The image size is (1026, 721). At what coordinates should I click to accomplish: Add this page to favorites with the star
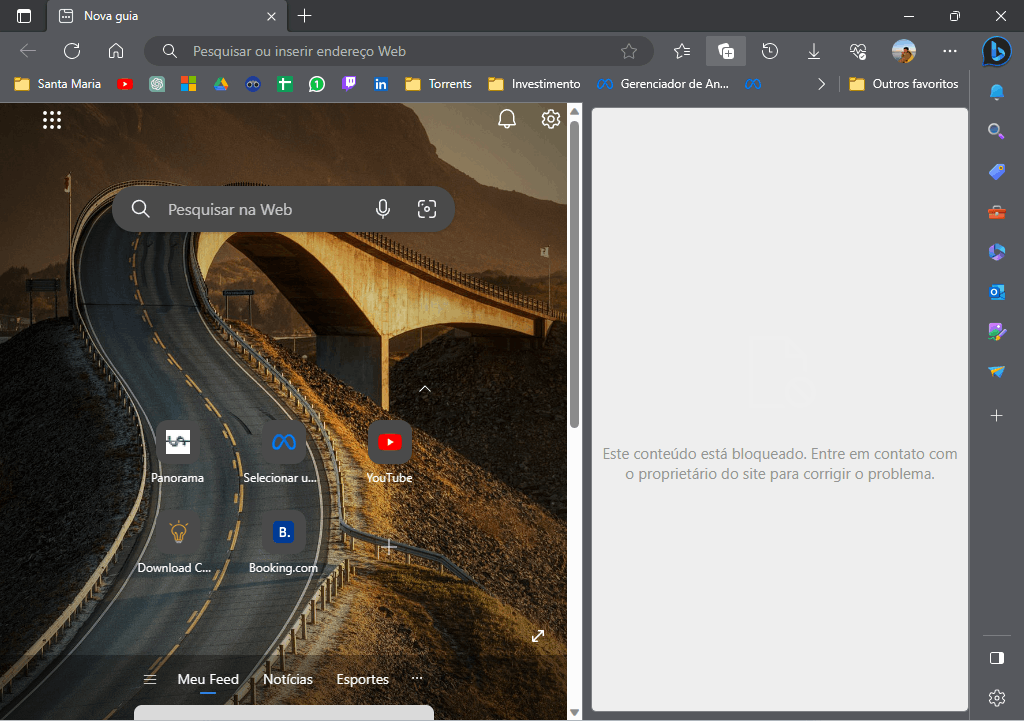click(629, 51)
